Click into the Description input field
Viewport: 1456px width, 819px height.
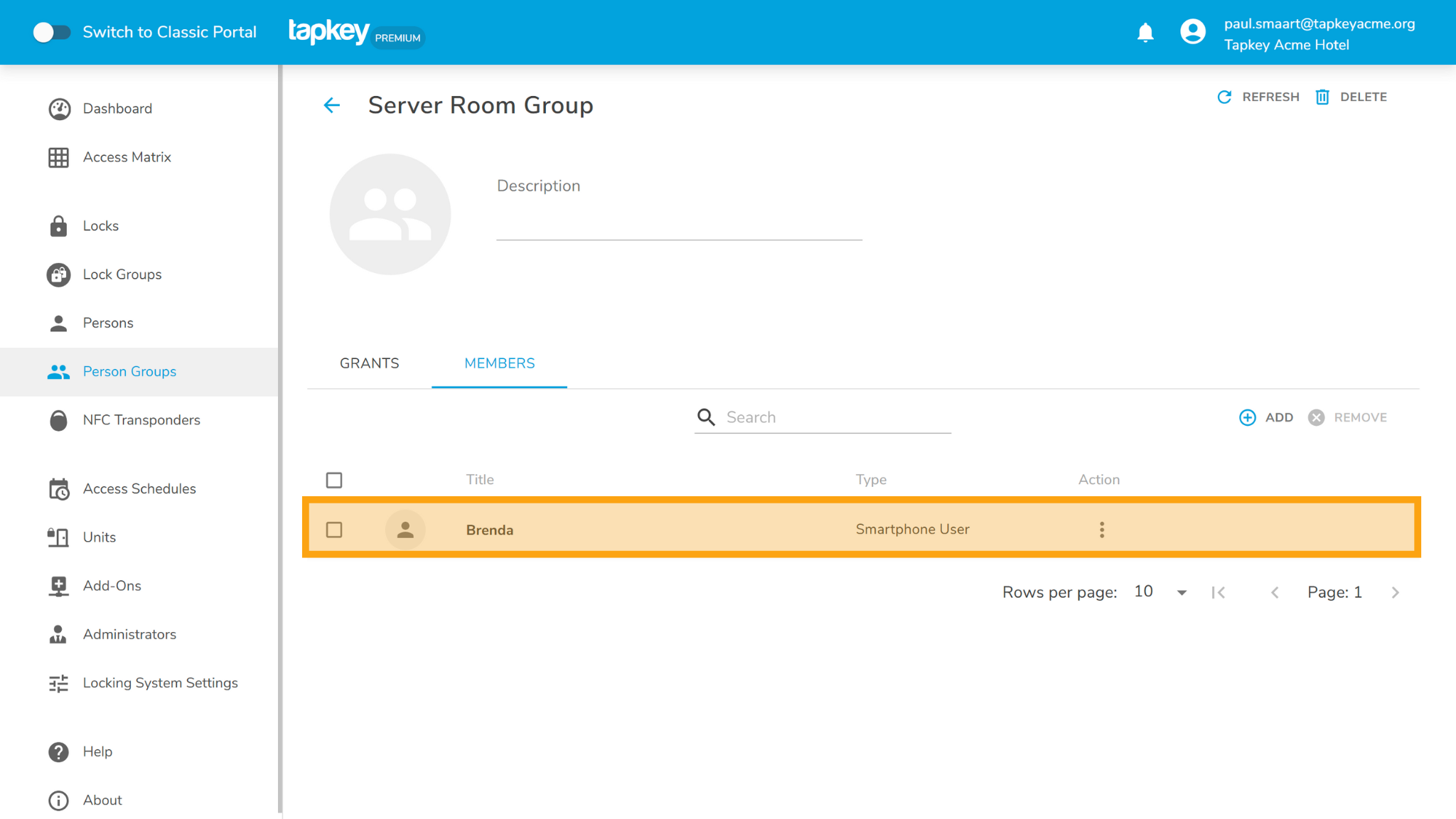pyautogui.click(x=679, y=224)
